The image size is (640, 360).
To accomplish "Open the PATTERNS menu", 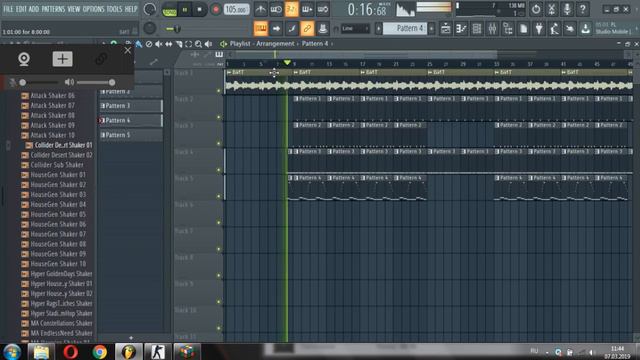I will [53, 9].
